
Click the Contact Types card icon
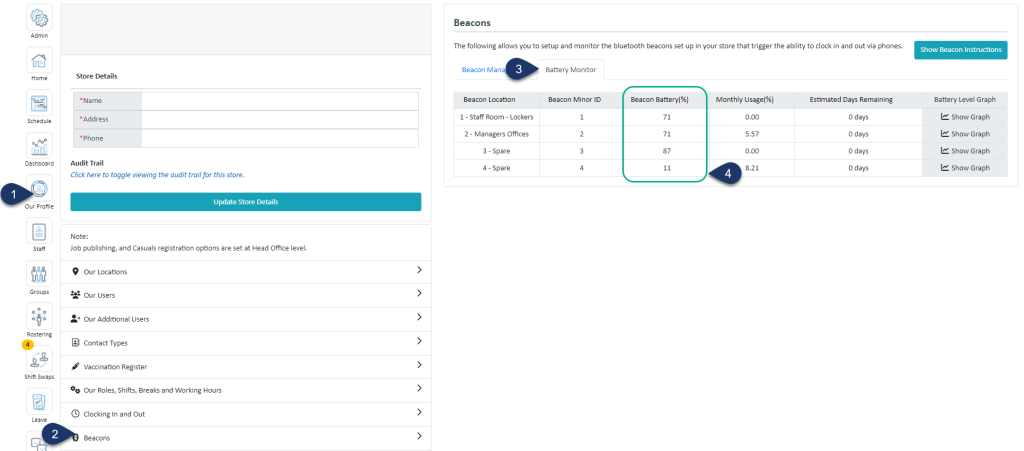pyautogui.click(x=75, y=343)
